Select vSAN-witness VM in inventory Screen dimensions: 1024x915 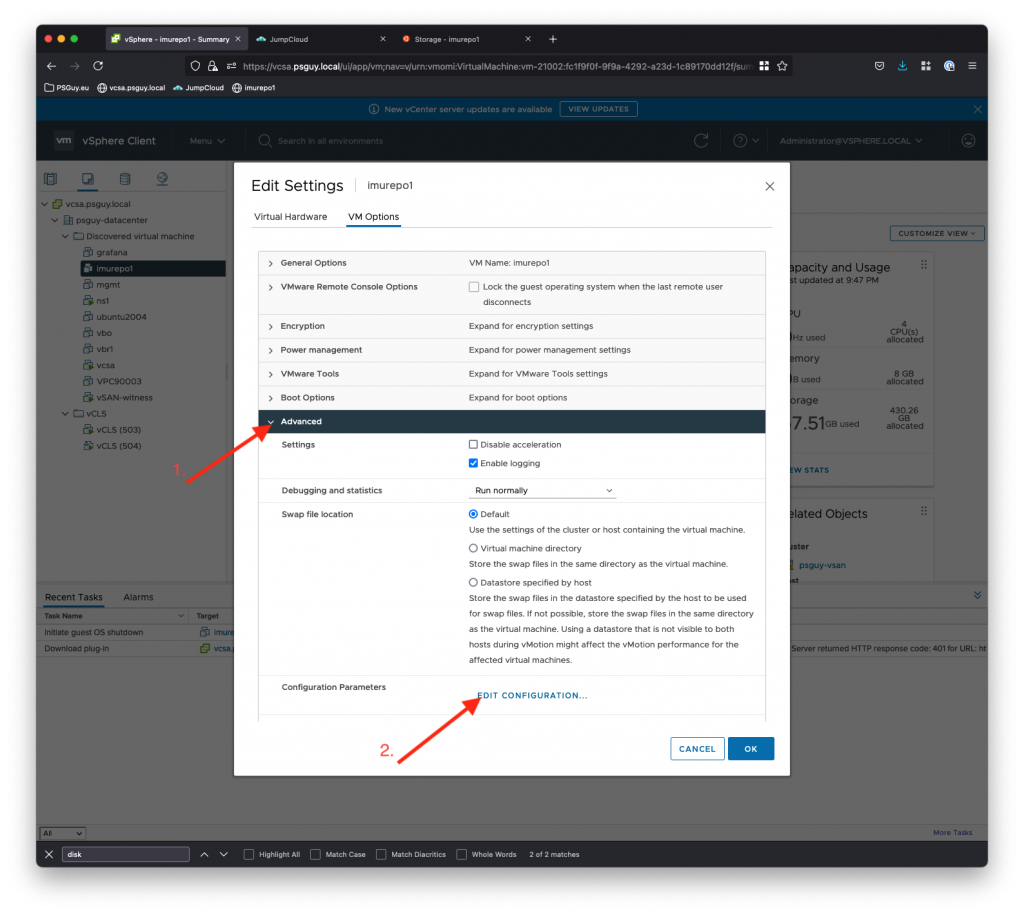[124, 398]
